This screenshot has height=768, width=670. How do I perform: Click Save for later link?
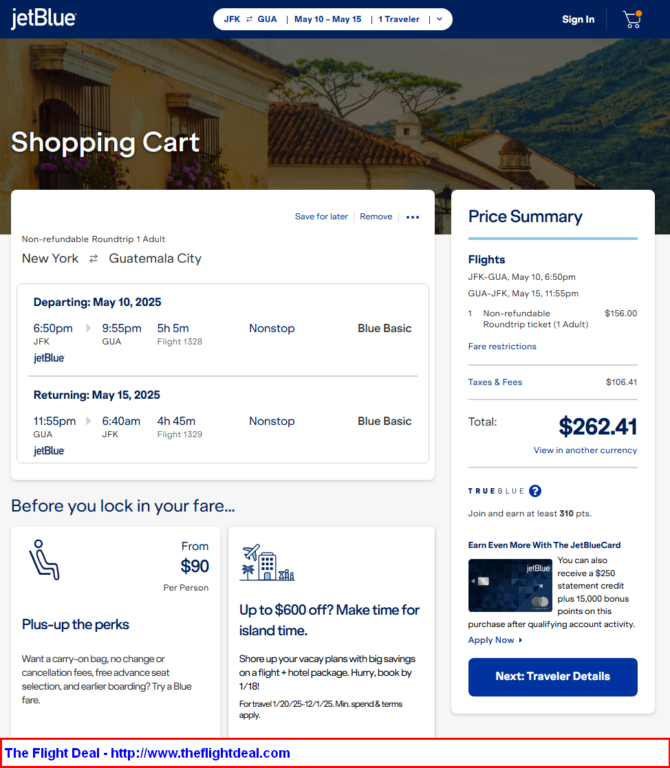321,217
